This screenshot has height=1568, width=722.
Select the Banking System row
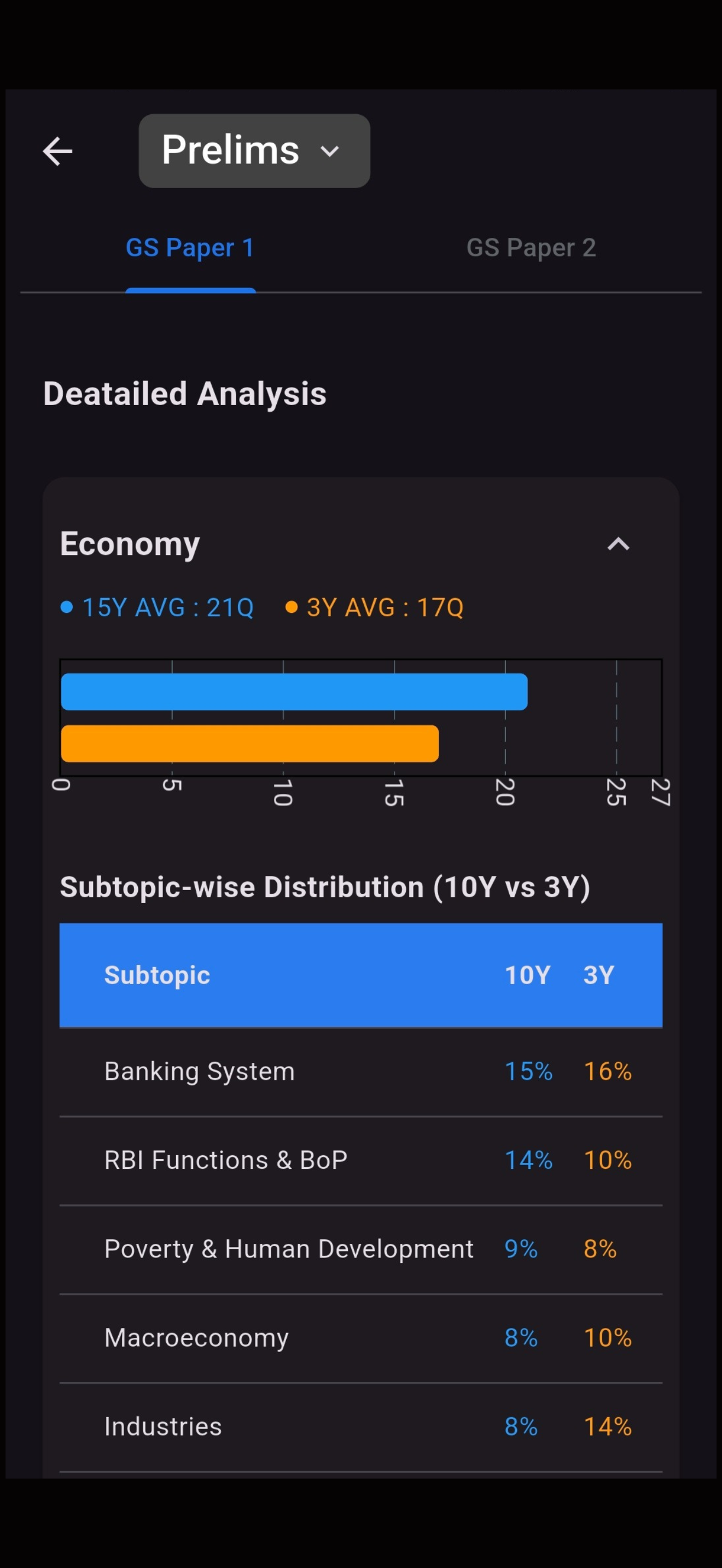tap(361, 1072)
